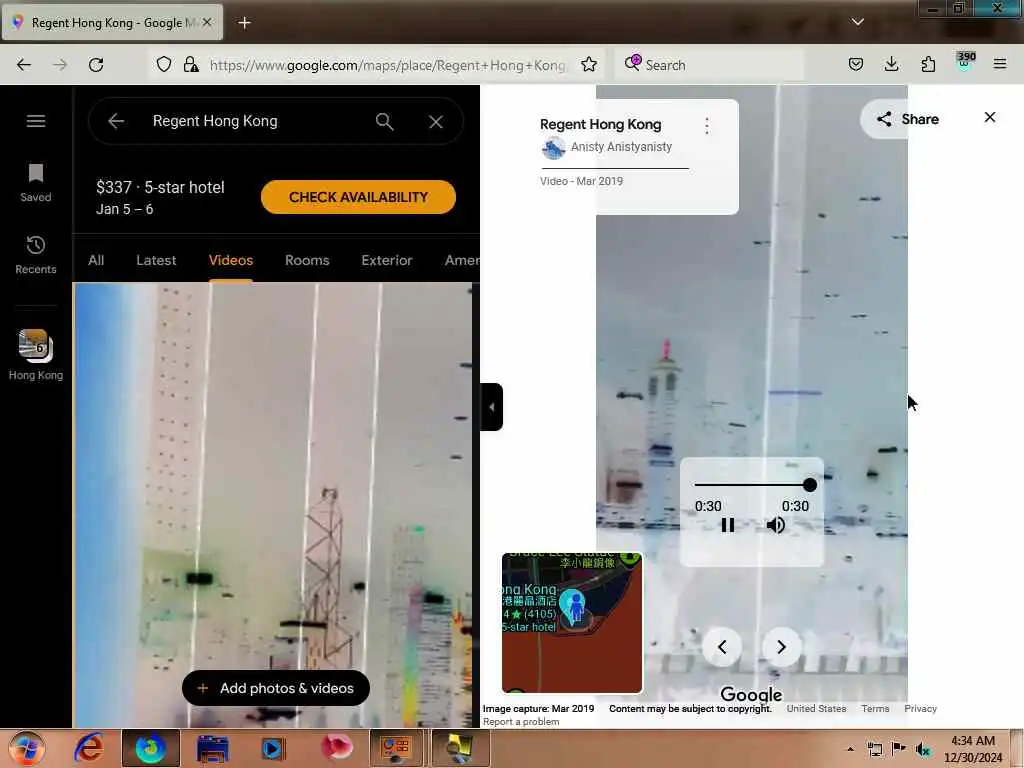Go back using the browser back arrow
Viewport: 1024px width, 768px height.
pos(24,65)
